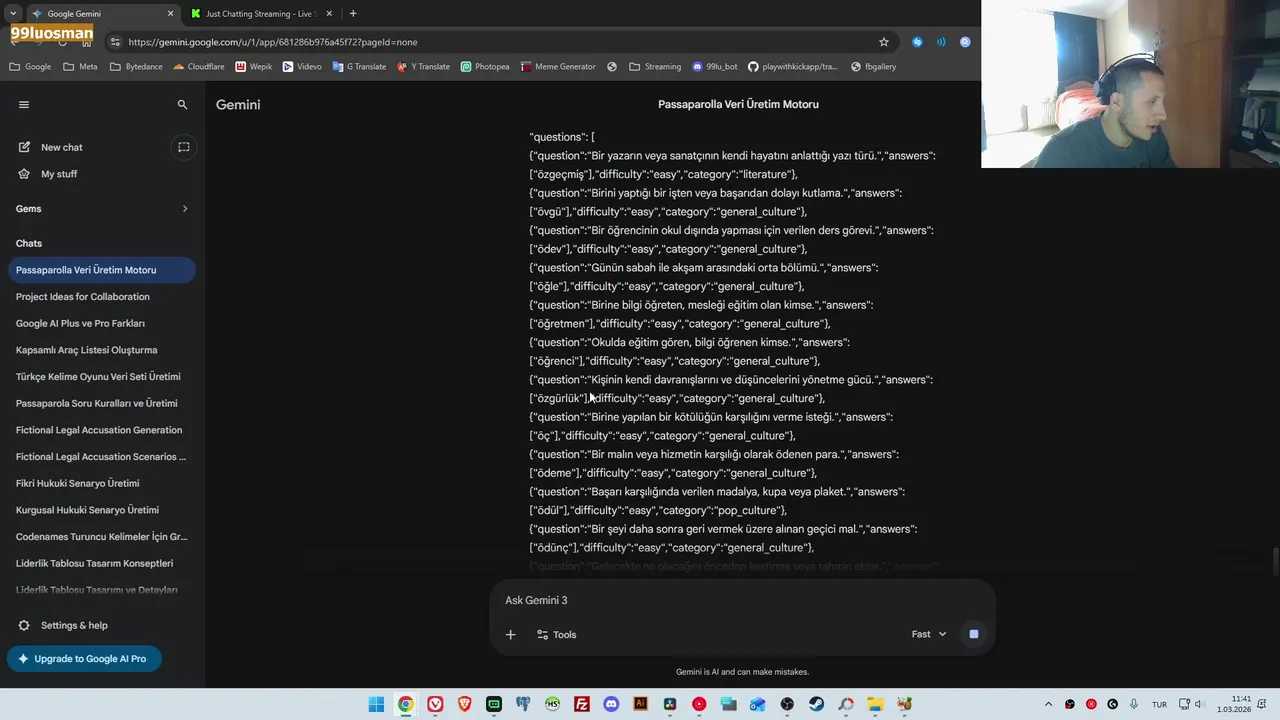Click the globe bookmark after Meme Generator
The width and height of the screenshot is (1280, 720).
611,67
